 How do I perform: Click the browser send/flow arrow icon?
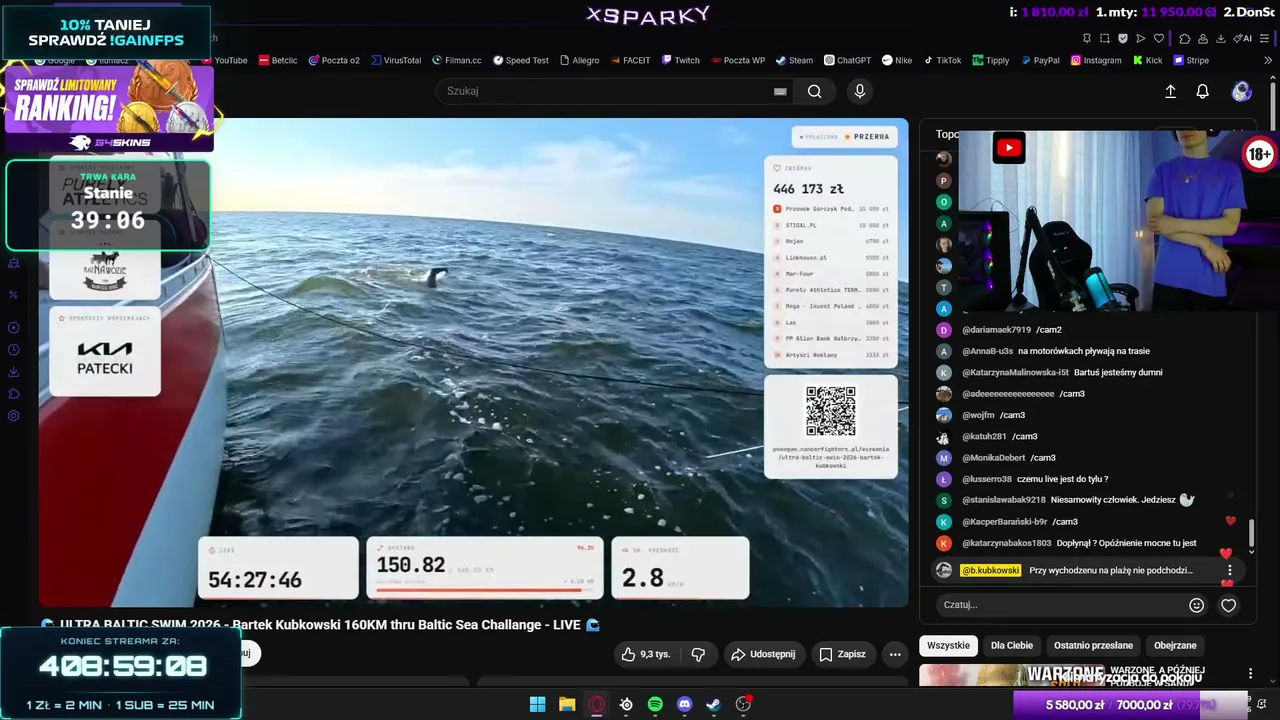[x=1141, y=38]
